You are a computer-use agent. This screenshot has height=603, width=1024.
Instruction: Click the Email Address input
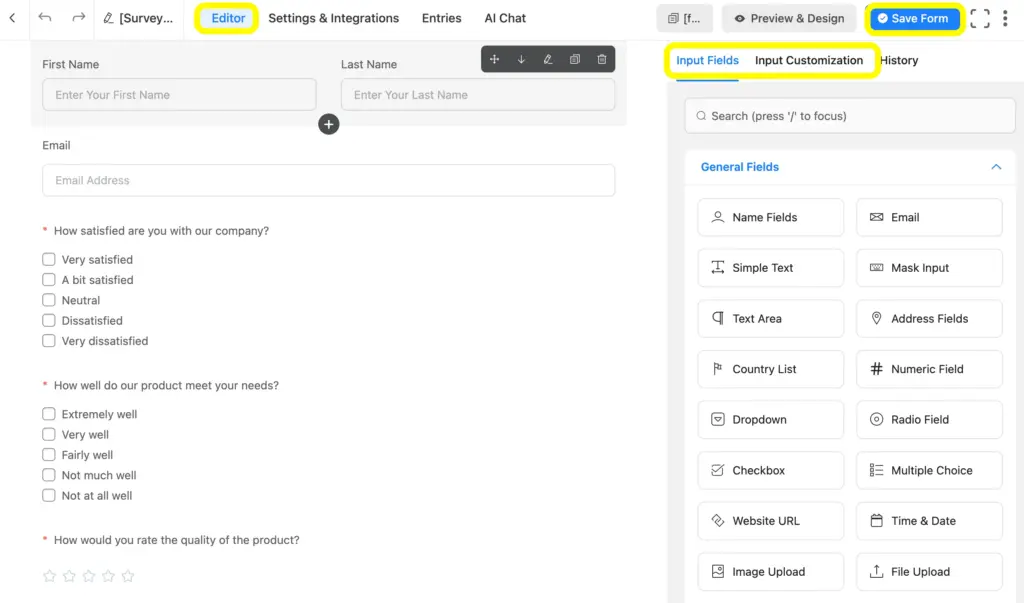328,180
